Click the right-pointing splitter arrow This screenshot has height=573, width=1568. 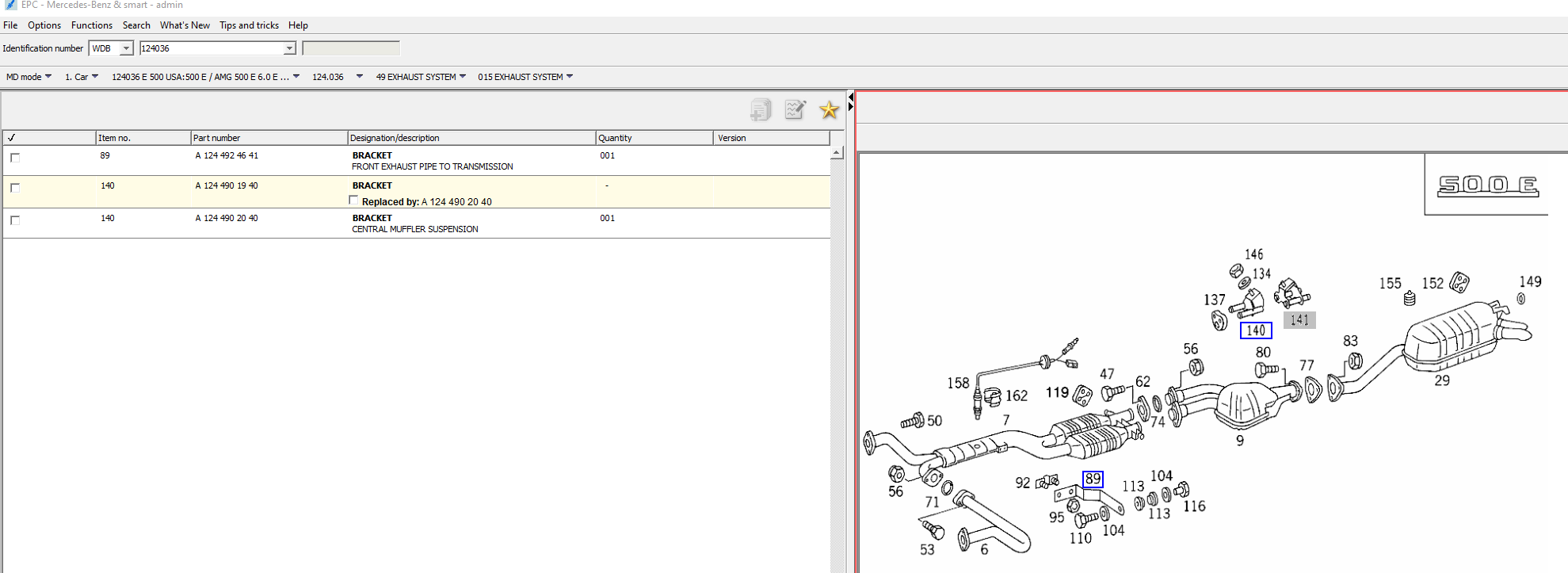(851, 107)
